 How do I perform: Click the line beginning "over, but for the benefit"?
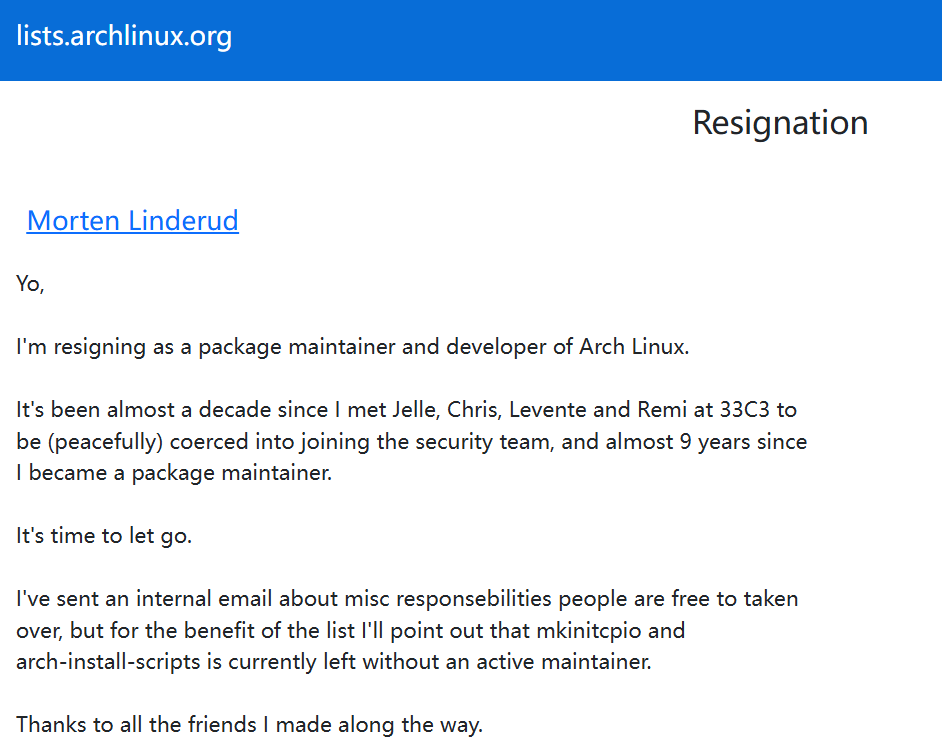pos(351,630)
